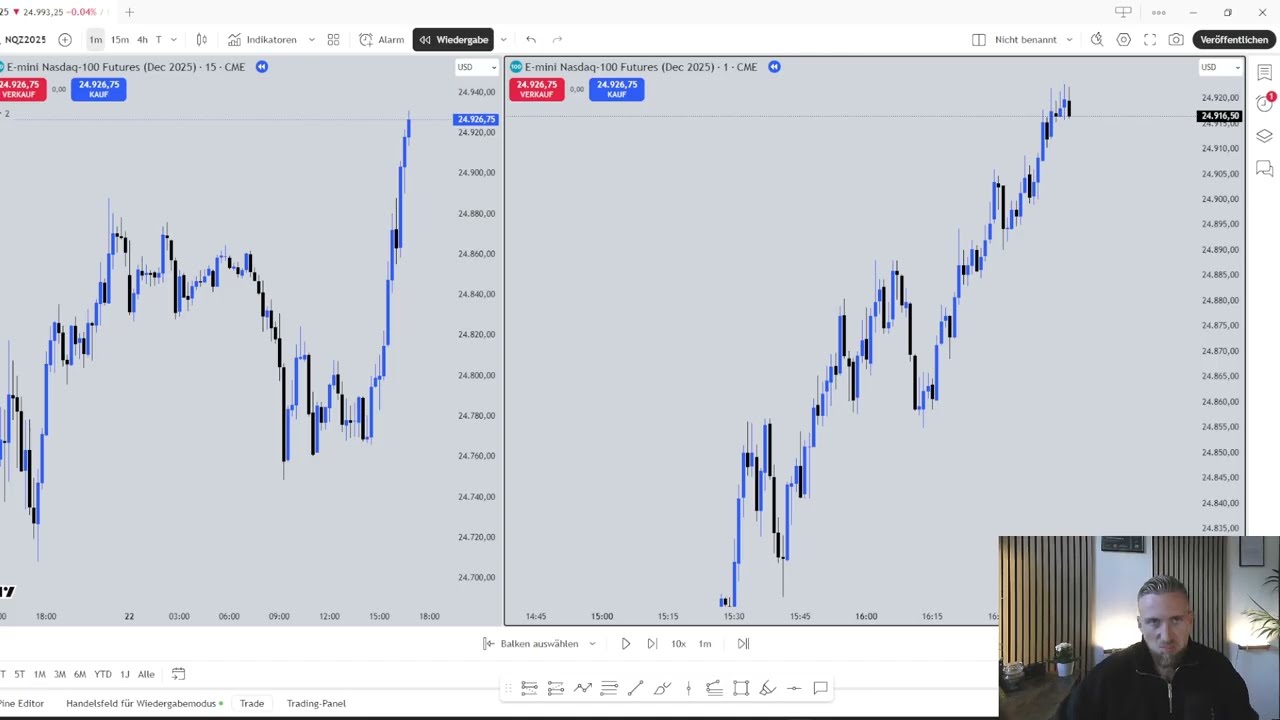The height and width of the screenshot is (720, 1280).
Task: Open the indicator templates grid icon
Action: tap(333, 40)
